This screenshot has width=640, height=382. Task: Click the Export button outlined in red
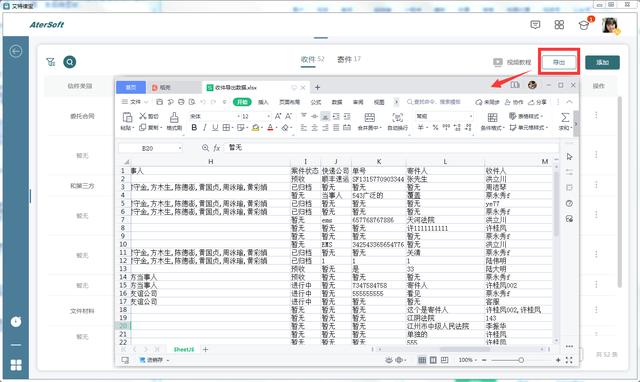click(x=559, y=62)
